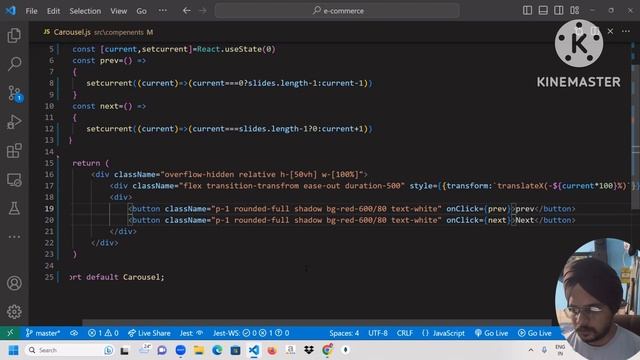Open the Windows Start menu
The height and width of the screenshot is (360, 640).
point(13,350)
